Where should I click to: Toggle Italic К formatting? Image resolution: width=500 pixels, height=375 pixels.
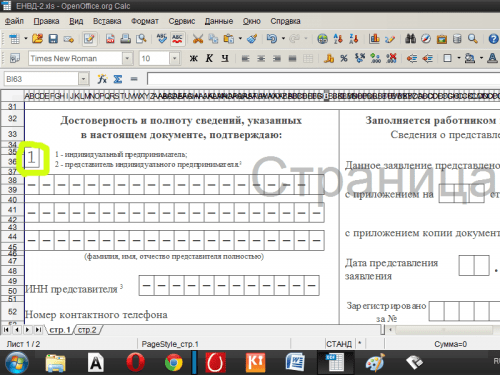(209, 59)
